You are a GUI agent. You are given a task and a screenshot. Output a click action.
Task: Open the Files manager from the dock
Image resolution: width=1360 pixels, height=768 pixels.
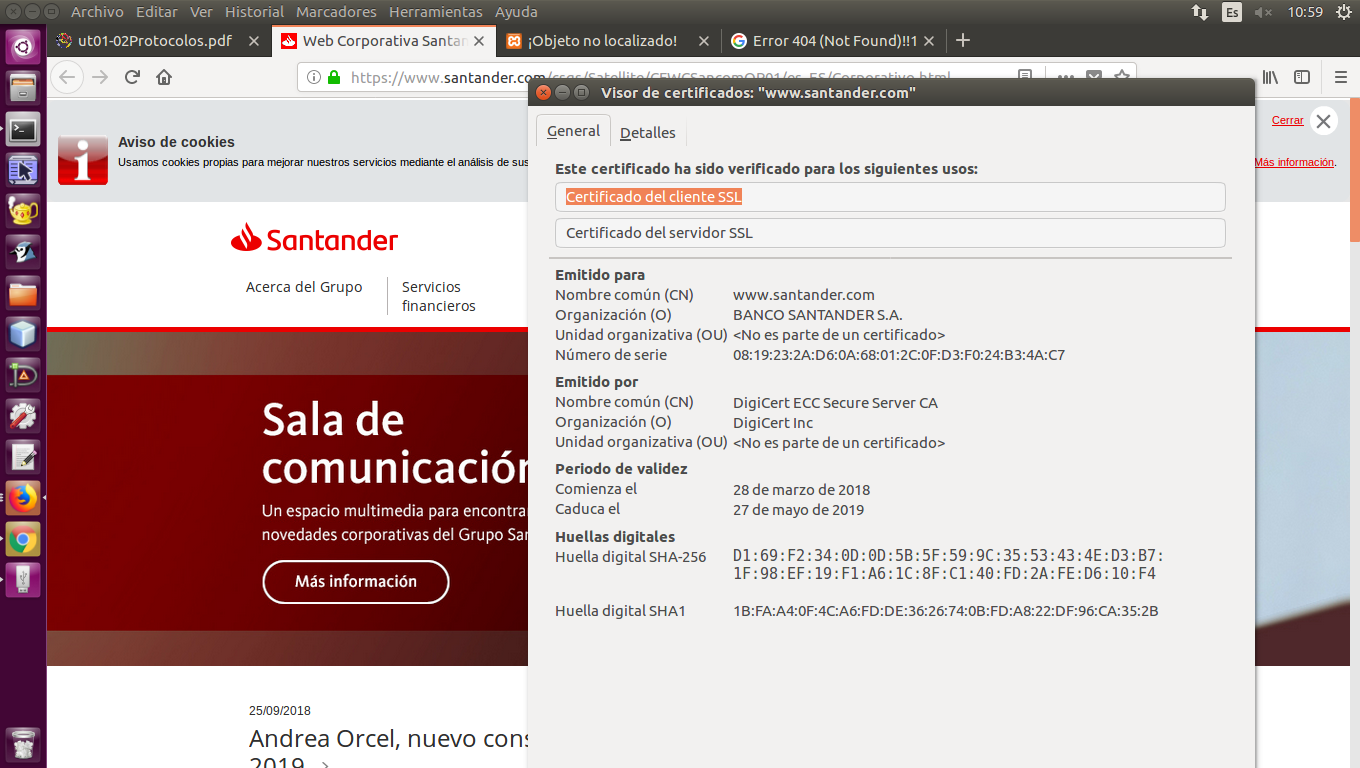pyautogui.click(x=23, y=87)
